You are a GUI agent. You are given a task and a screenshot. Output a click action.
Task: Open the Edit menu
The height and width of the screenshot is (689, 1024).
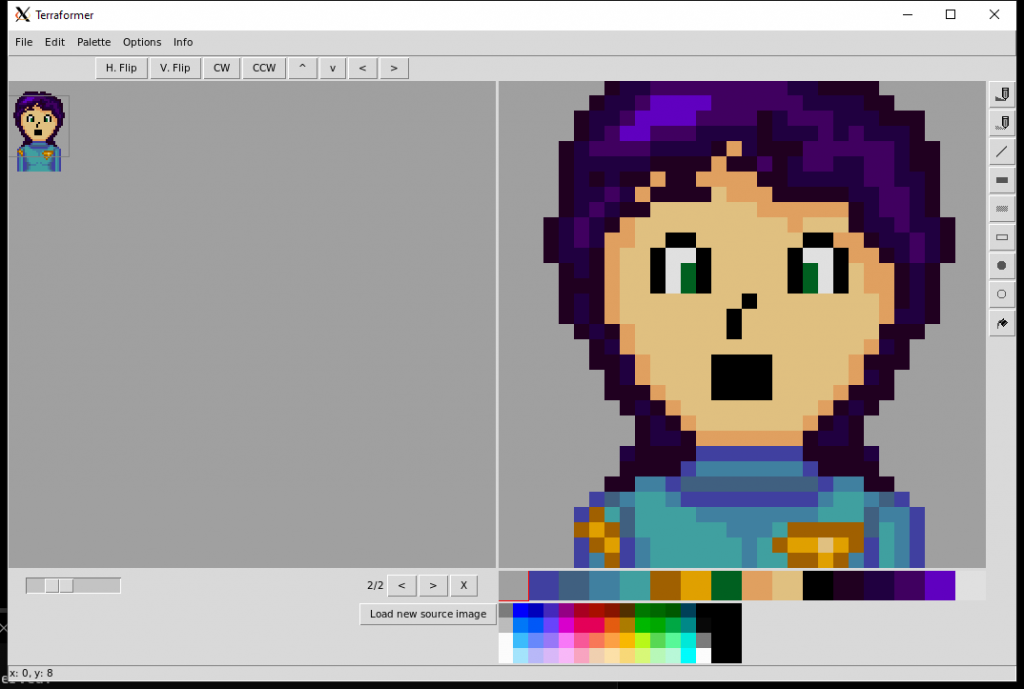55,42
